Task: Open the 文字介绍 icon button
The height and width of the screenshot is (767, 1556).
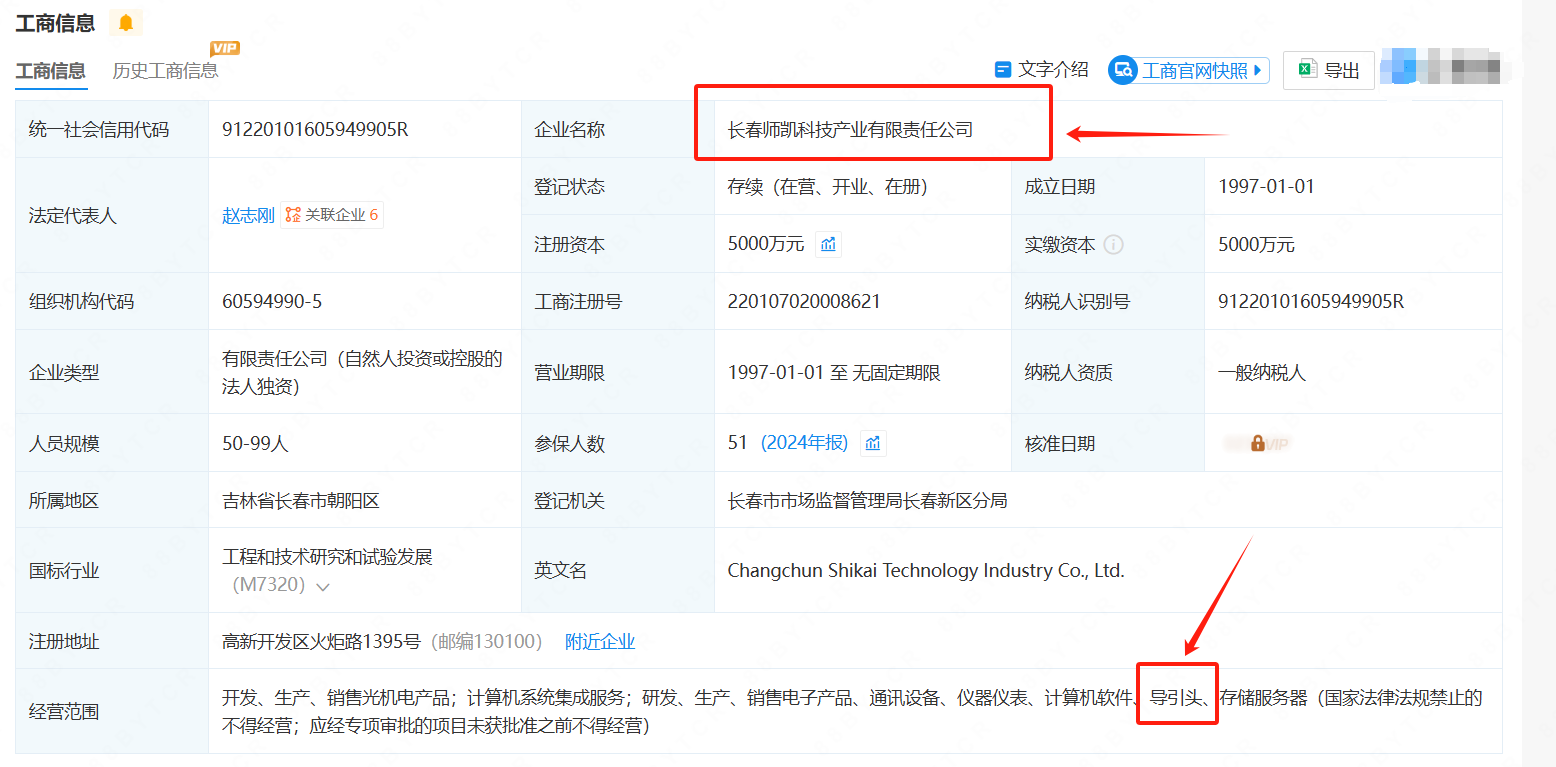Action: tap(1003, 70)
